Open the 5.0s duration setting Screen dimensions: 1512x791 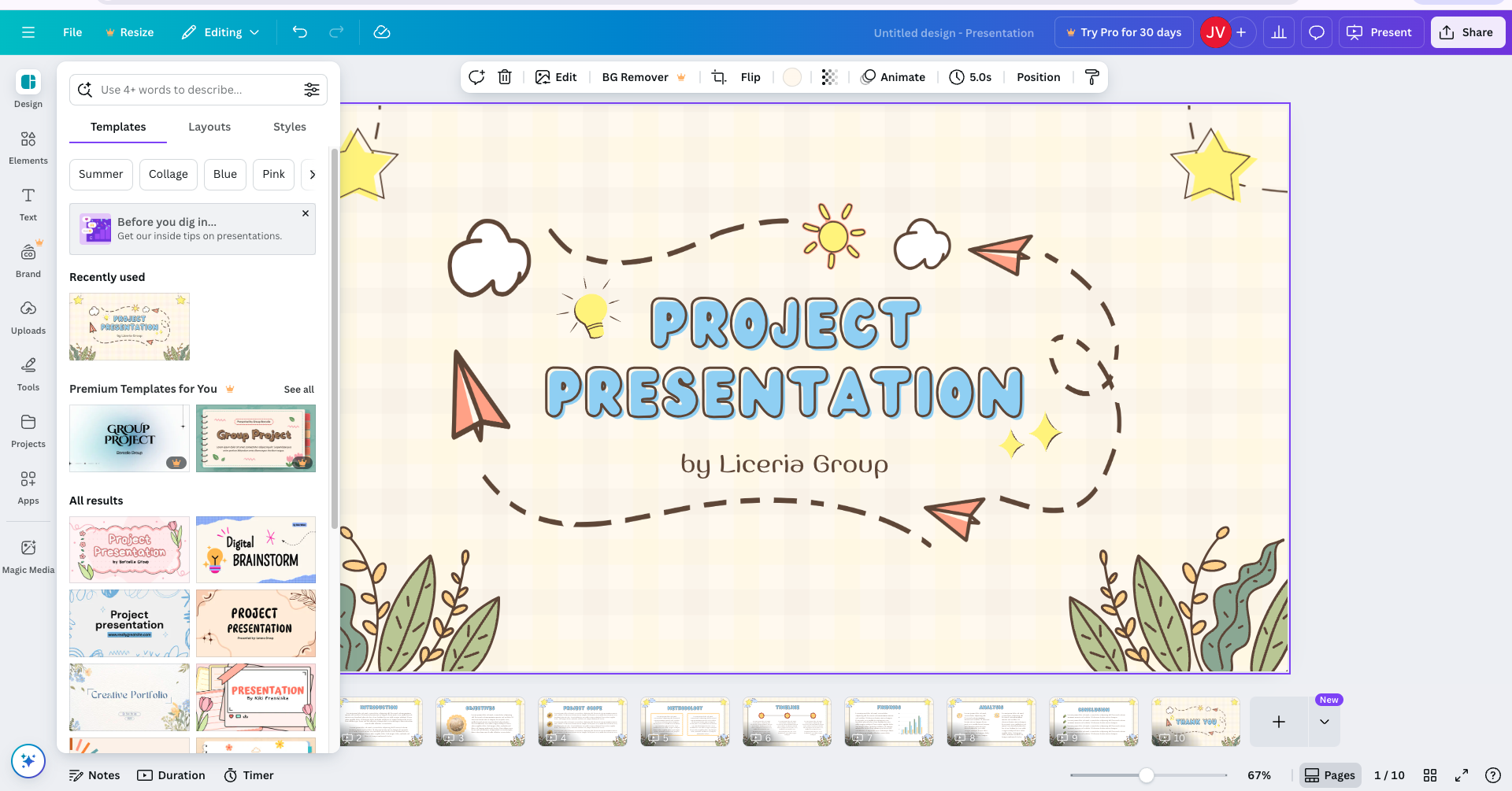[970, 77]
